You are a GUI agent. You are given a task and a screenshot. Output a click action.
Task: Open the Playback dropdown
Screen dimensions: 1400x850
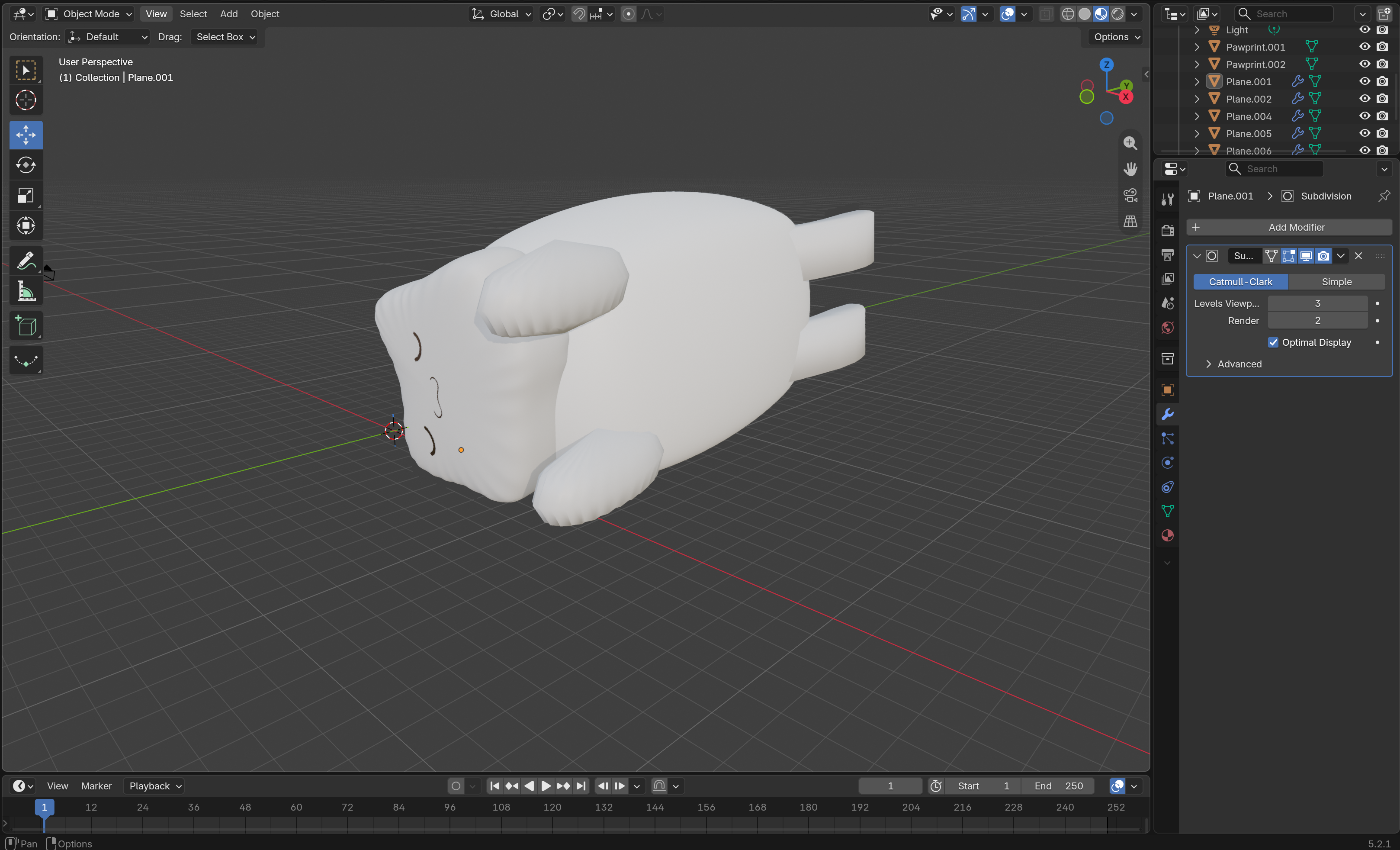tap(154, 786)
